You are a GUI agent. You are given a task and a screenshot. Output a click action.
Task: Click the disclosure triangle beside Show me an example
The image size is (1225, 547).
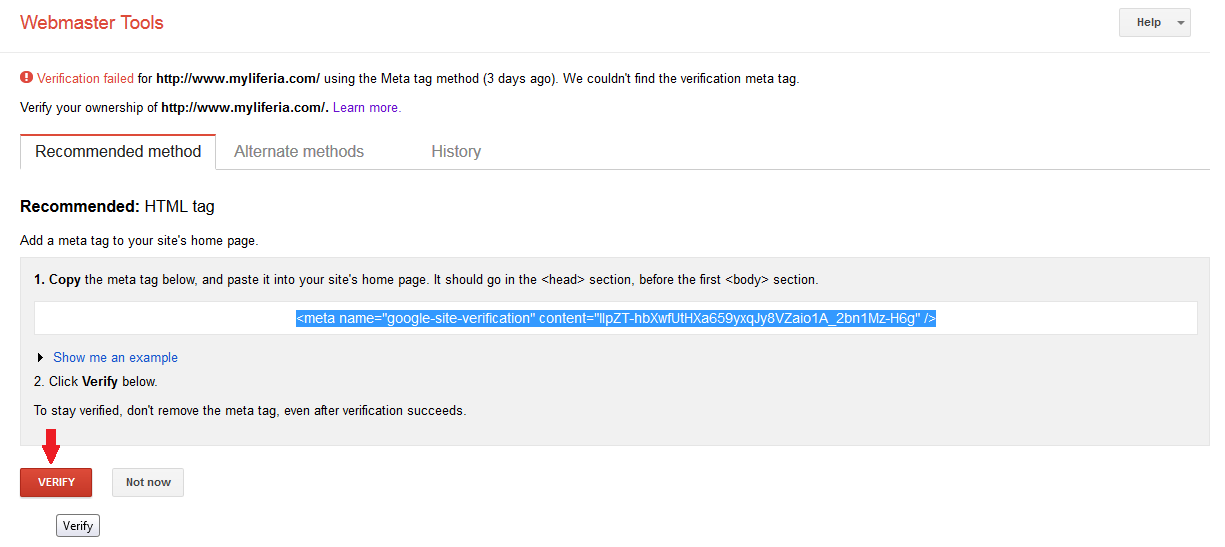point(40,358)
